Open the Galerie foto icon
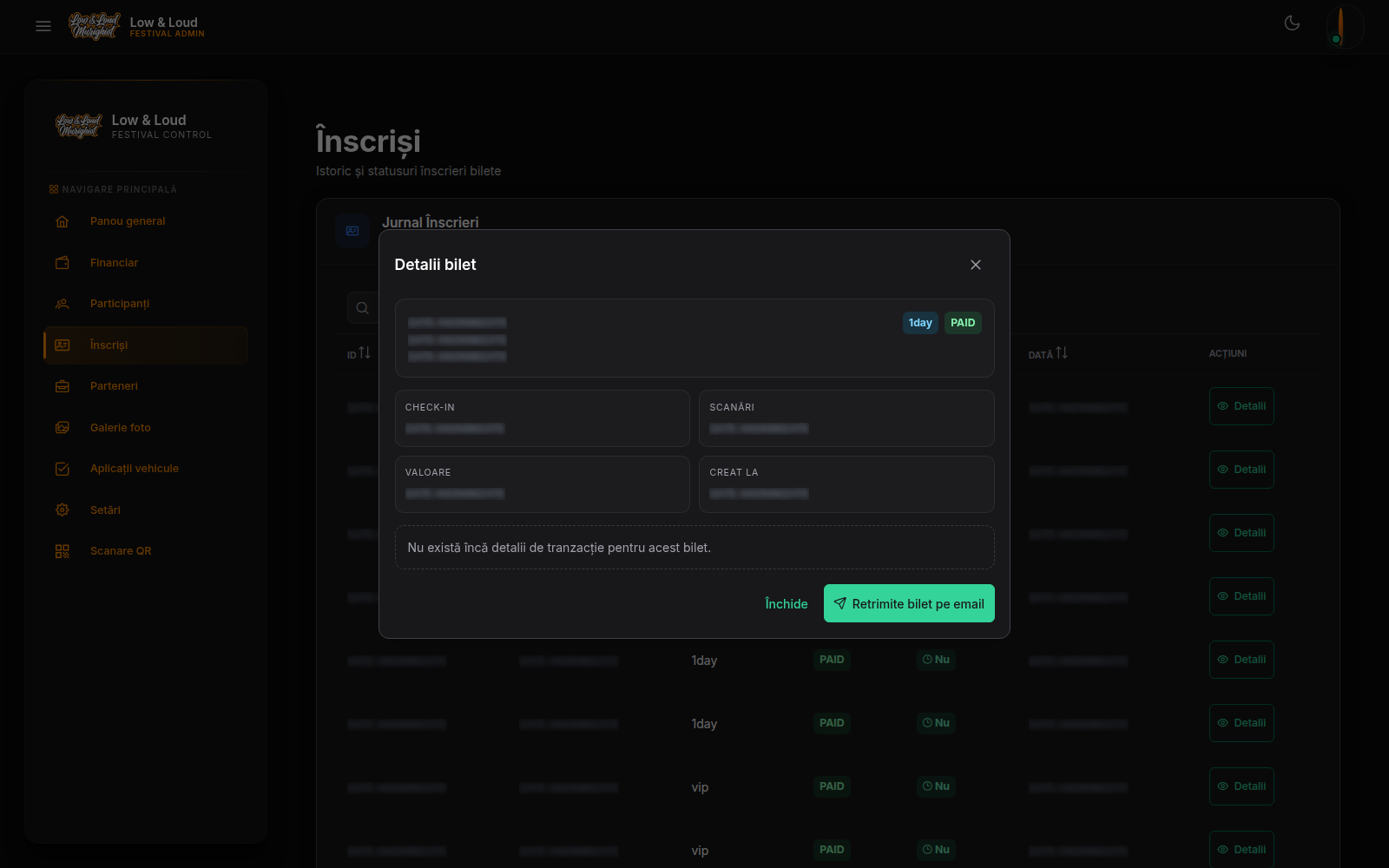The image size is (1389, 868). click(63, 427)
